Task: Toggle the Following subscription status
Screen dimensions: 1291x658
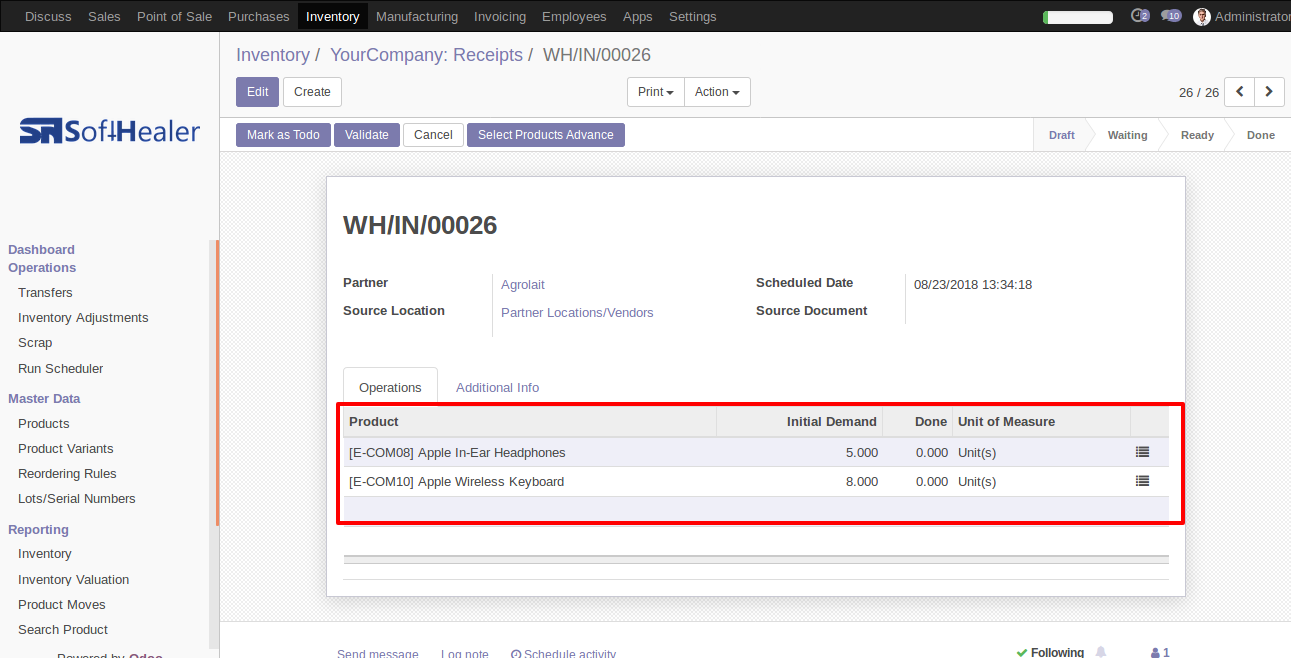Action: [1050, 652]
